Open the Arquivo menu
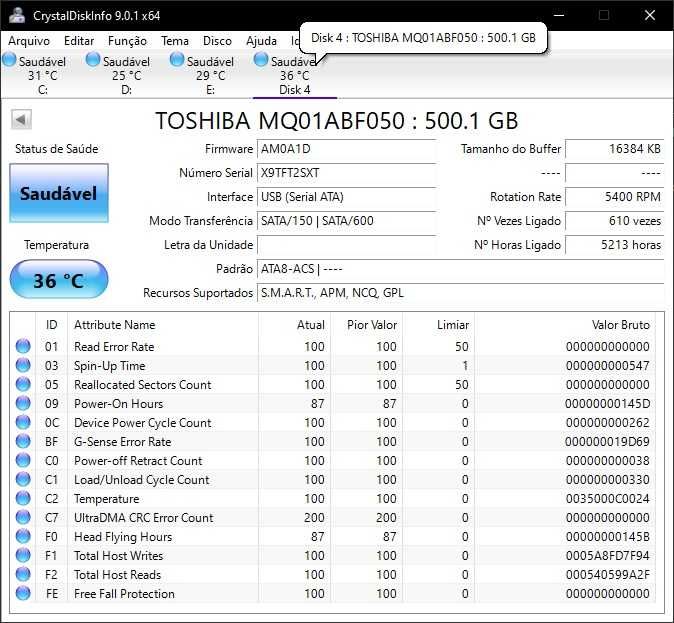Image resolution: width=674 pixels, height=623 pixels. pyautogui.click(x=29, y=41)
